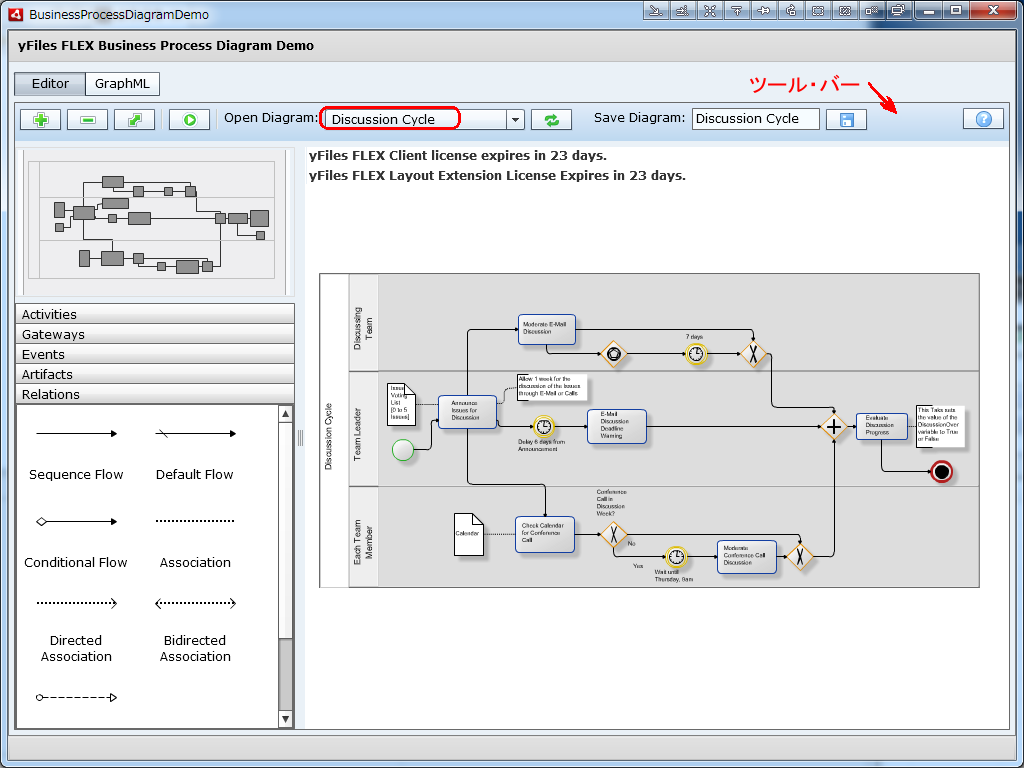This screenshot has width=1024, height=768.
Task: Click the annotation about DiscussionOver variable
Action: click(x=940, y=426)
